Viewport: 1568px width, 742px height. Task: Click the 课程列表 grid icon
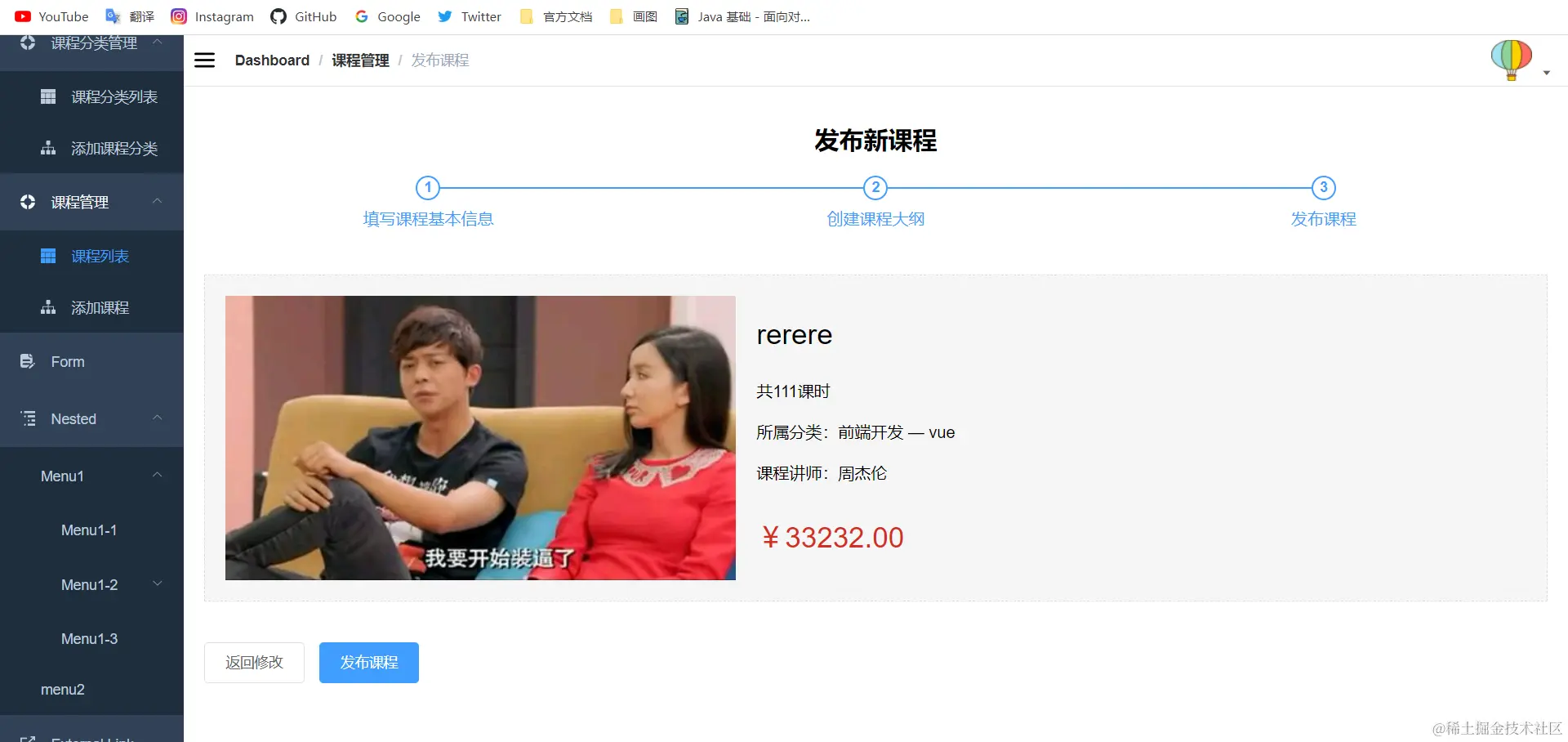[x=48, y=256]
